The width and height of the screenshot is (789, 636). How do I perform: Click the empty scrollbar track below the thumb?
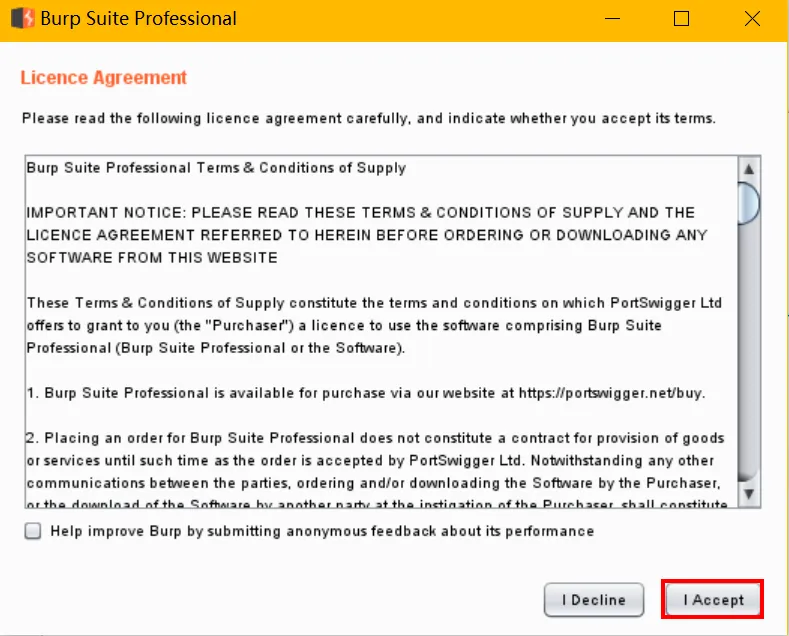click(x=749, y=352)
